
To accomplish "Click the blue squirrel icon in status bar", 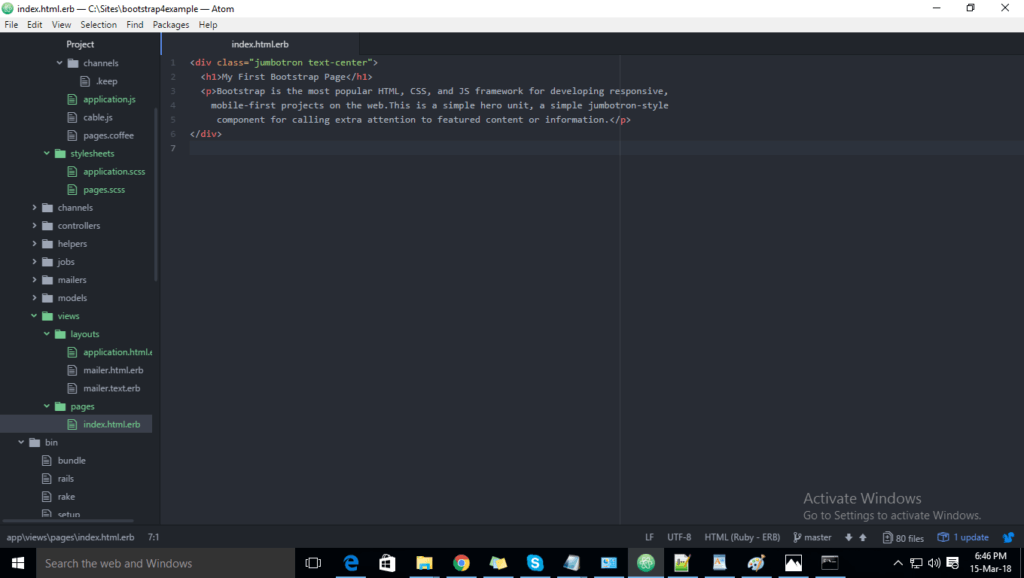I will pyautogui.click(x=1008, y=538).
